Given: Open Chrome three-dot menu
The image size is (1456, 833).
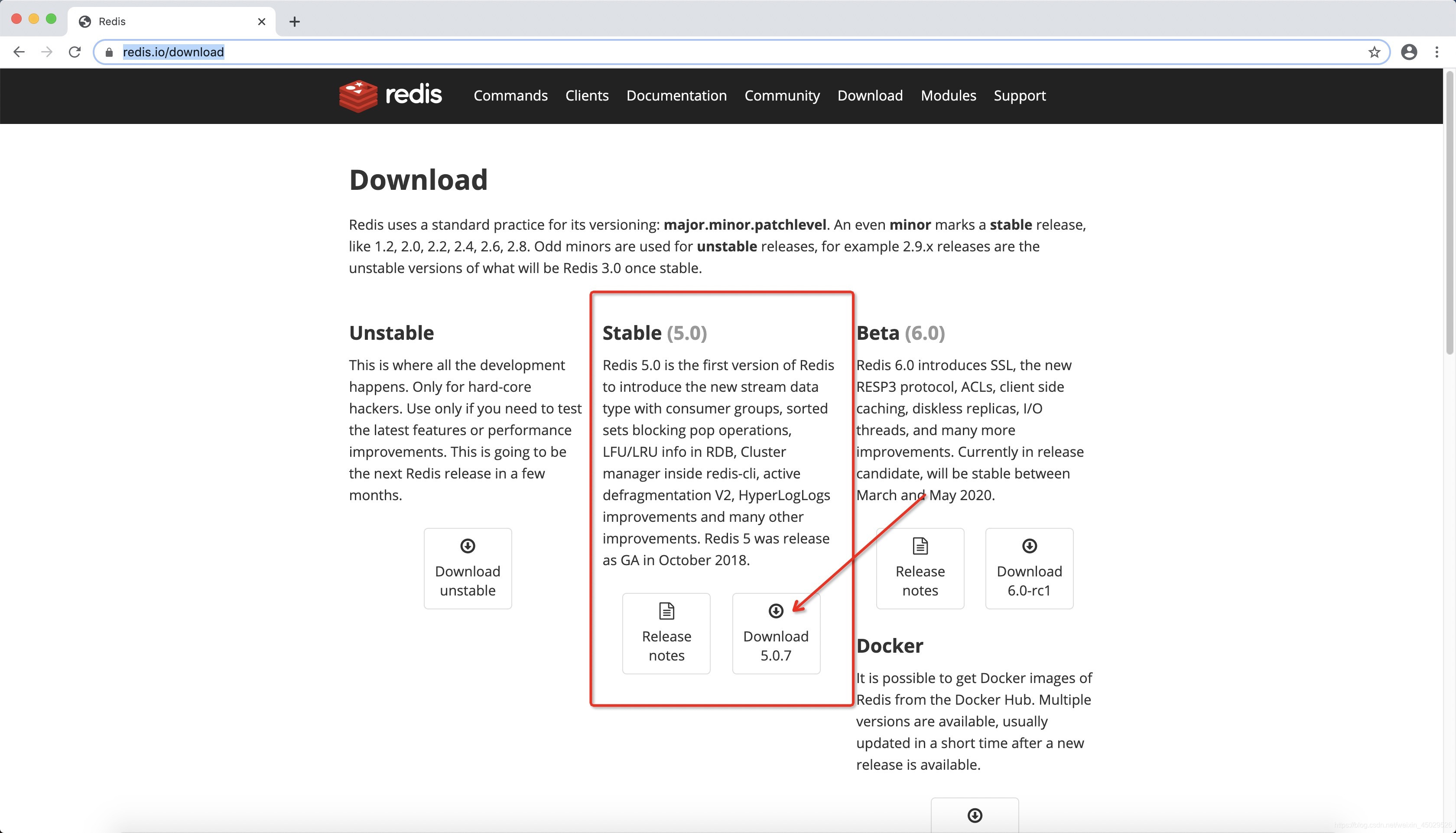Looking at the screenshot, I should click(x=1436, y=52).
